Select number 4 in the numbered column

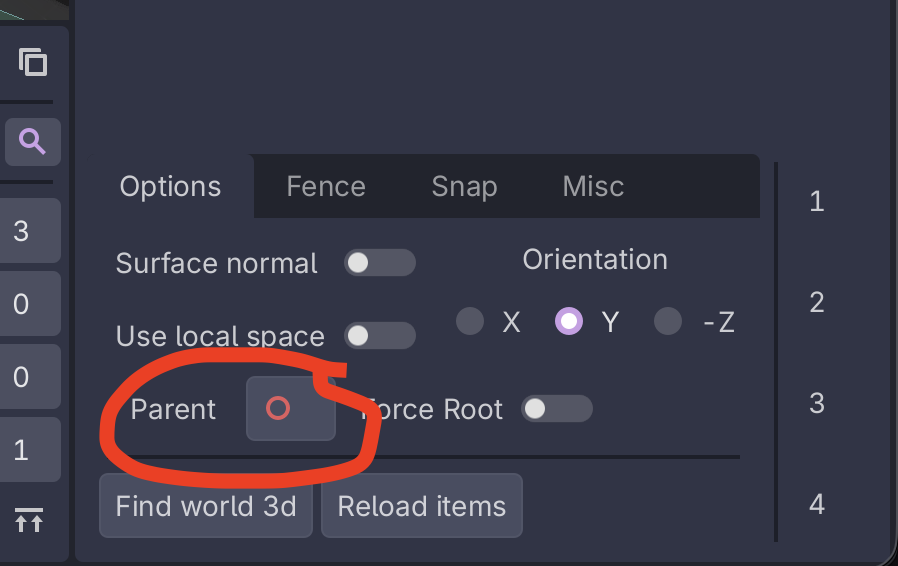(817, 504)
